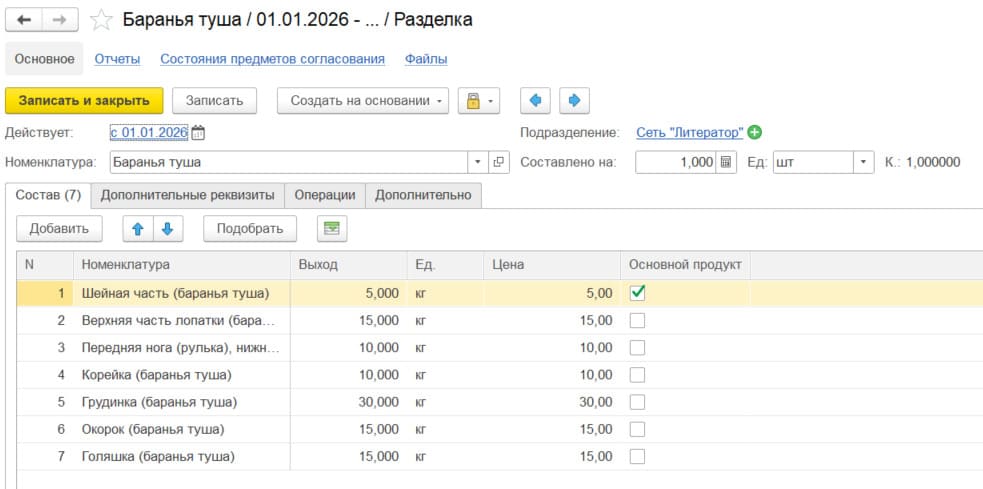Check Основной продукт for Корейка row
Screen dimensions: 983x489
637,375
